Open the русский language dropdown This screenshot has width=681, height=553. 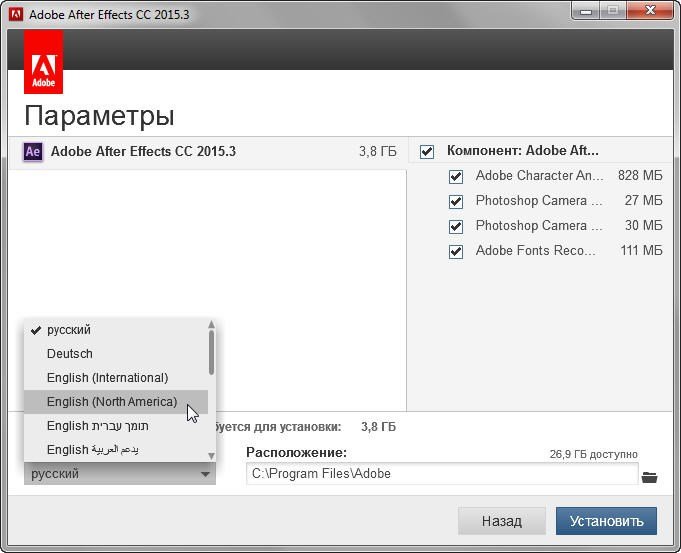tap(120, 474)
